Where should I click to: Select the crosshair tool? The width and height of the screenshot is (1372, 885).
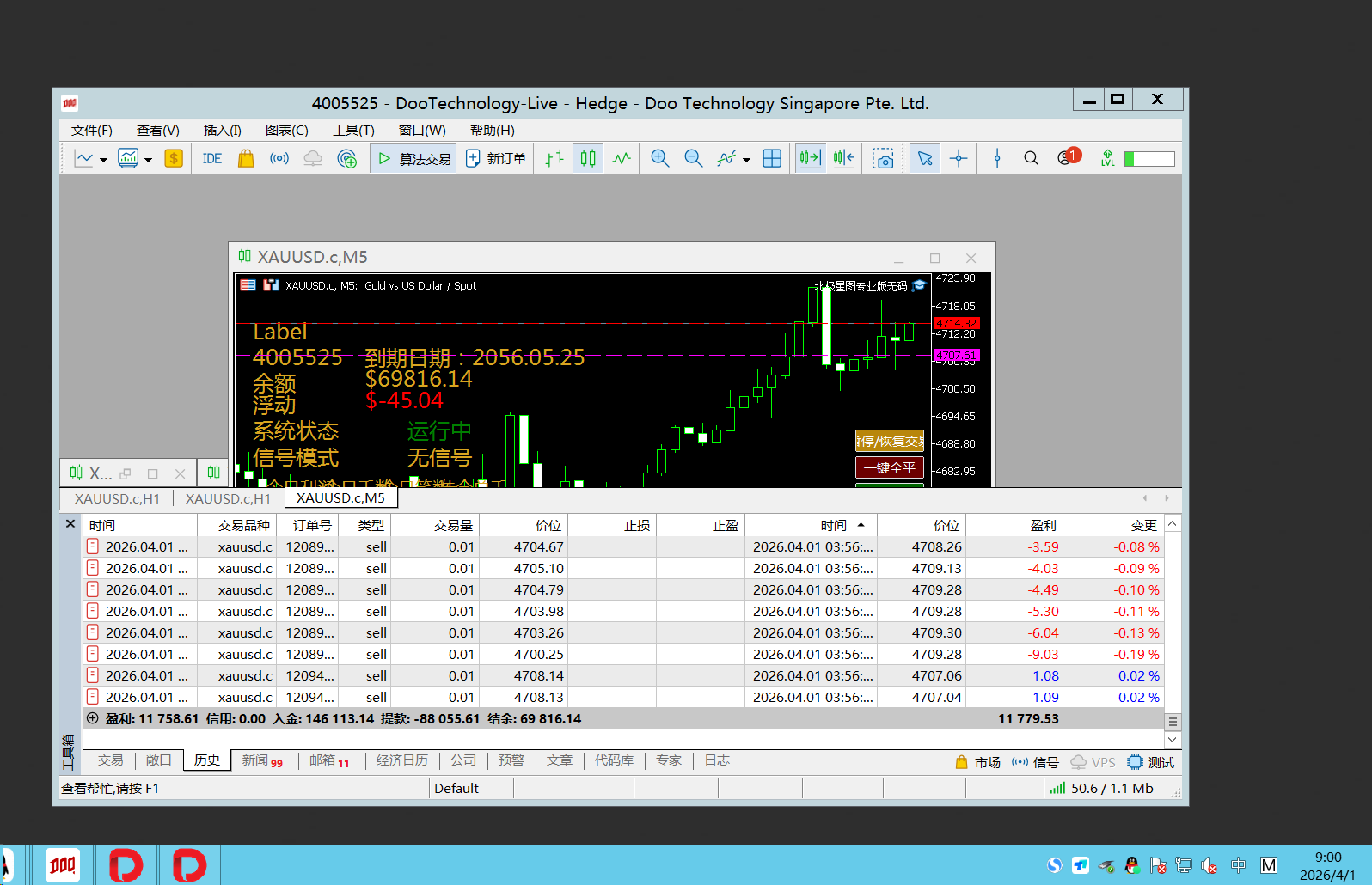tap(959, 158)
